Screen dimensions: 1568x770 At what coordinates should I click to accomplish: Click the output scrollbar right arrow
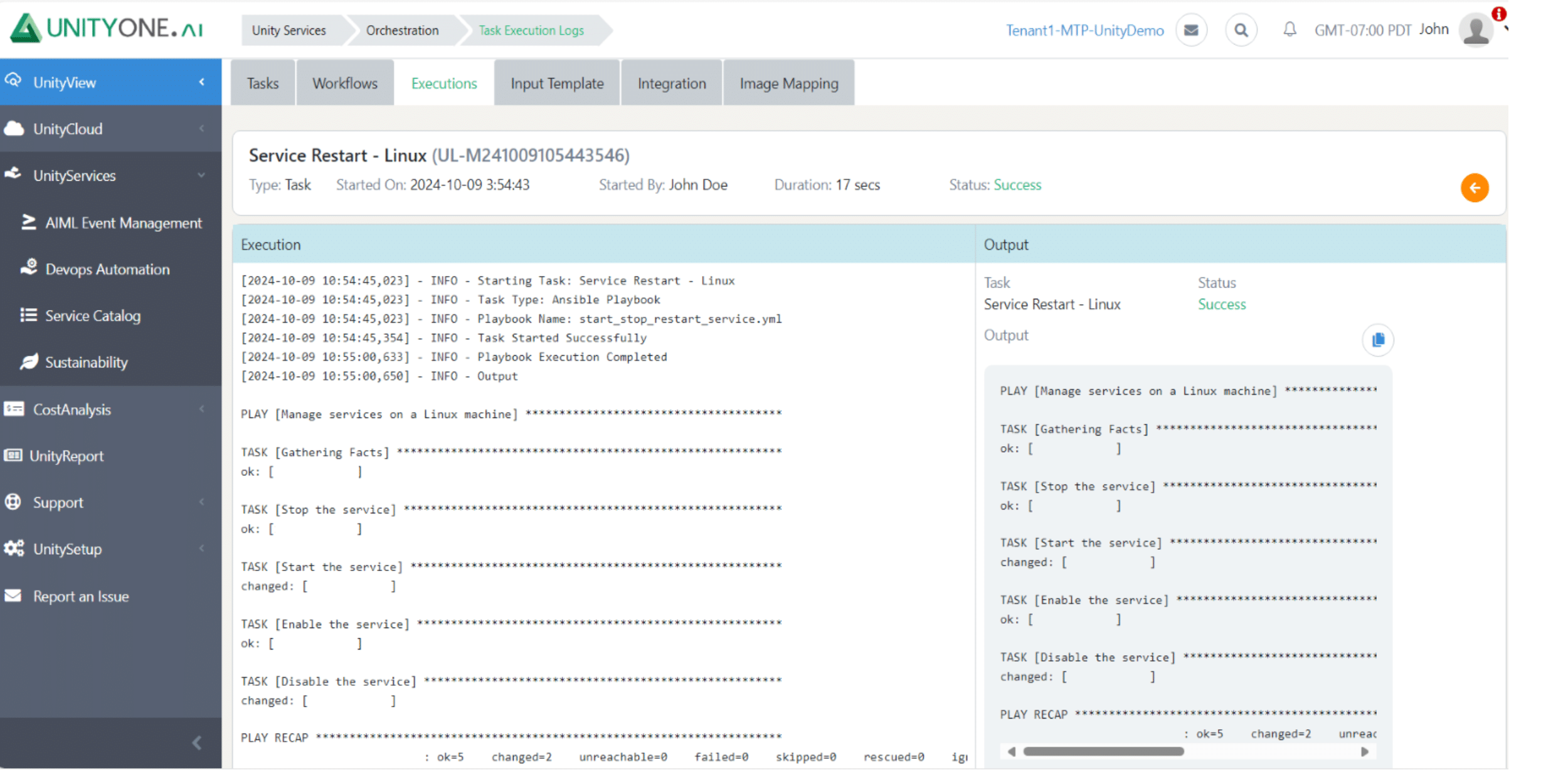[1364, 751]
